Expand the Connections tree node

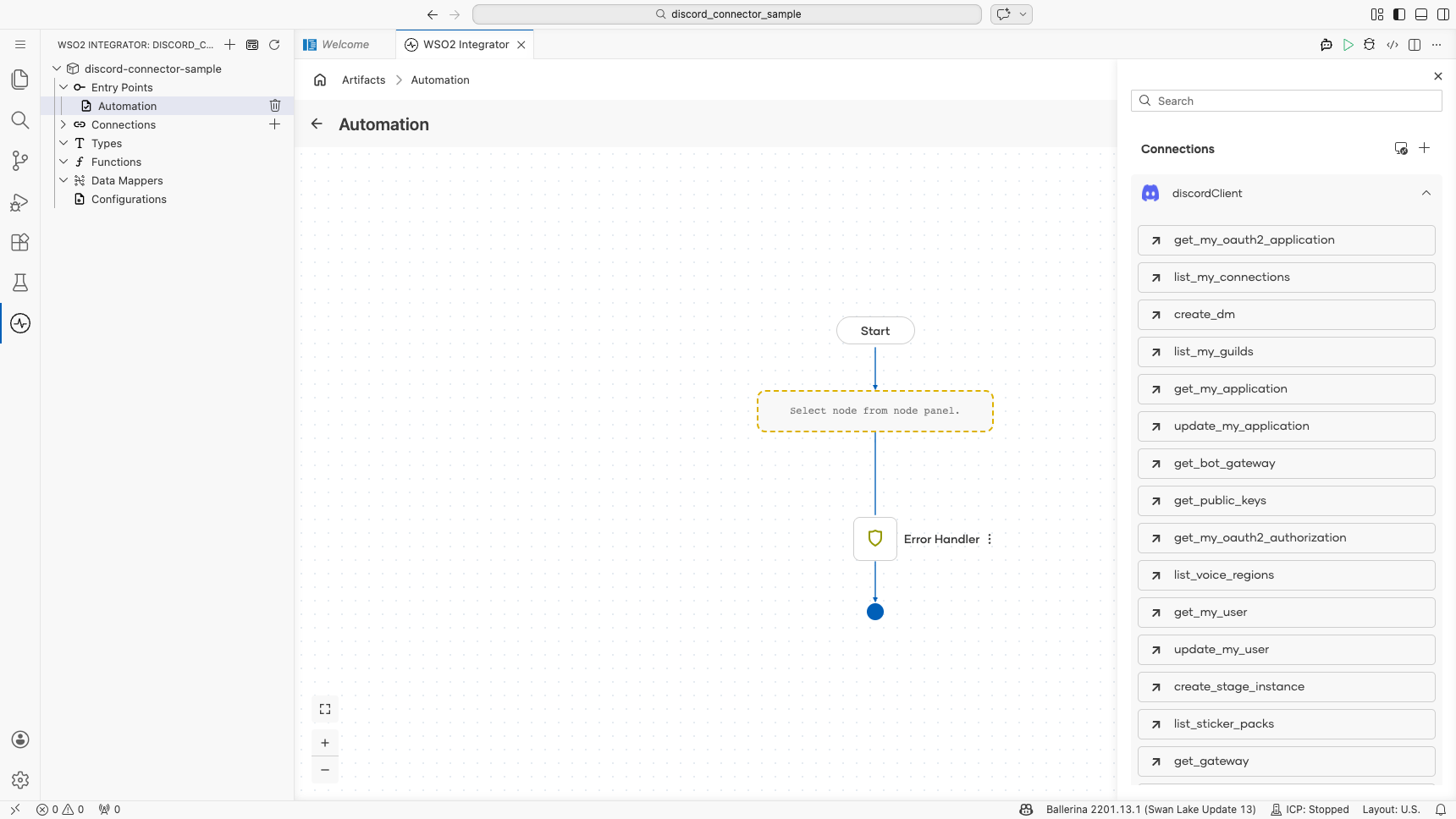[63, 124]
